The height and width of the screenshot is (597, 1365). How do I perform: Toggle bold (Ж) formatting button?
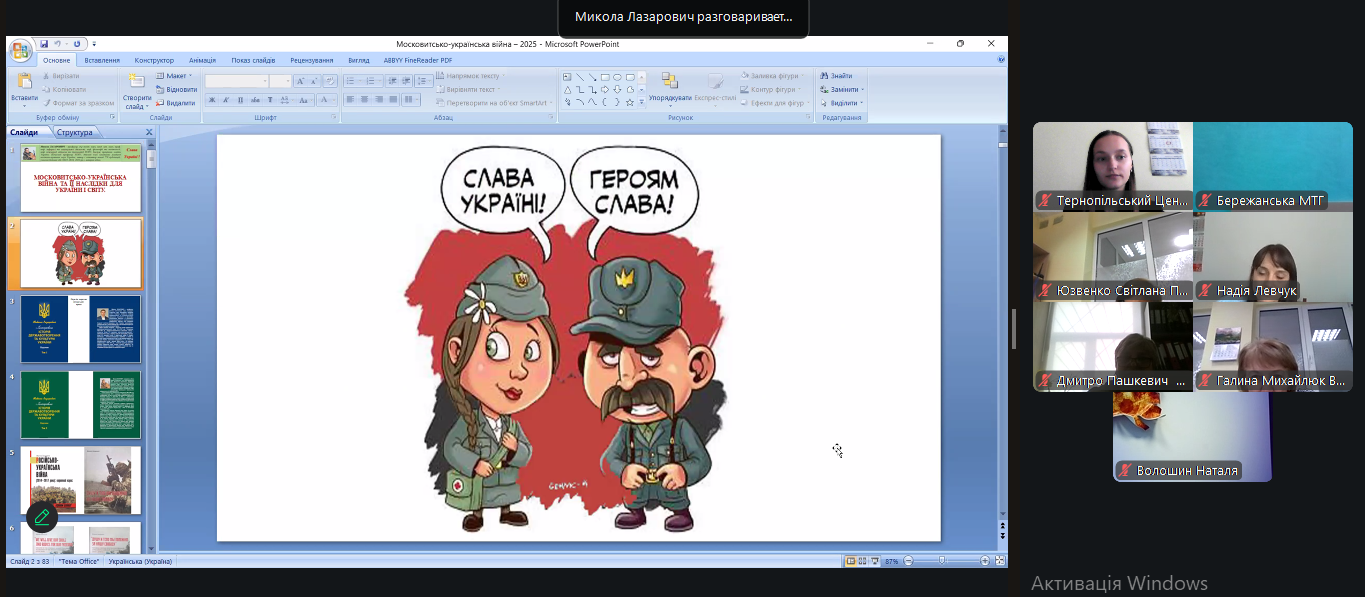[213, 100]
